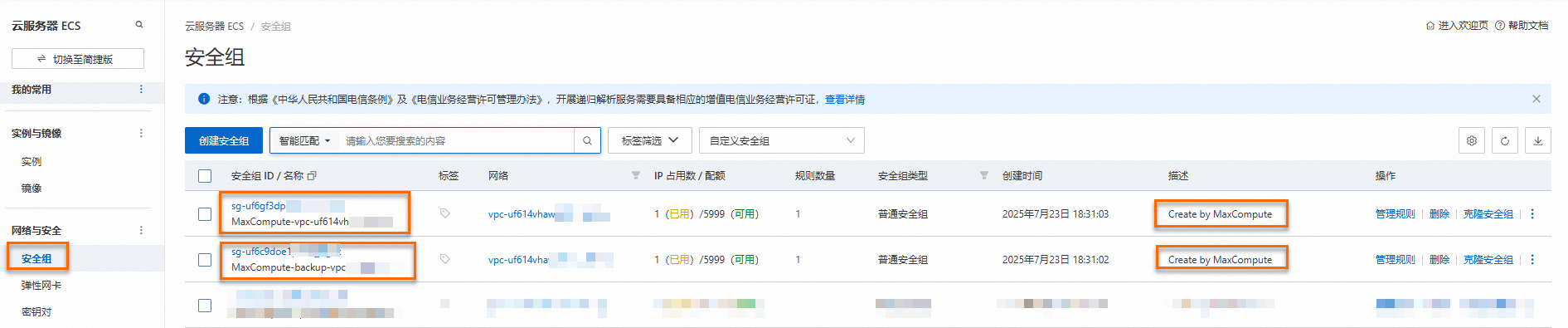This screenshot has width=1568, height=328.
Task: Edit tag icon for MaxCompute-vpc security group
Action: click(445, 213)
